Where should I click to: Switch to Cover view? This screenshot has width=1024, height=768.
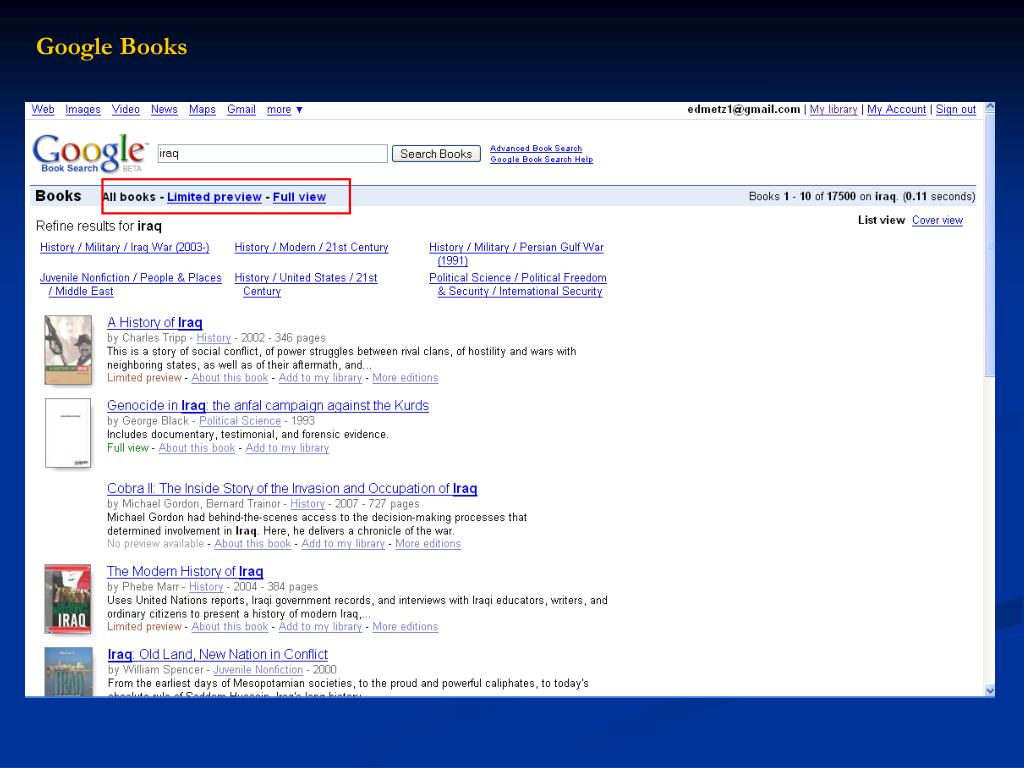[937, 221]
